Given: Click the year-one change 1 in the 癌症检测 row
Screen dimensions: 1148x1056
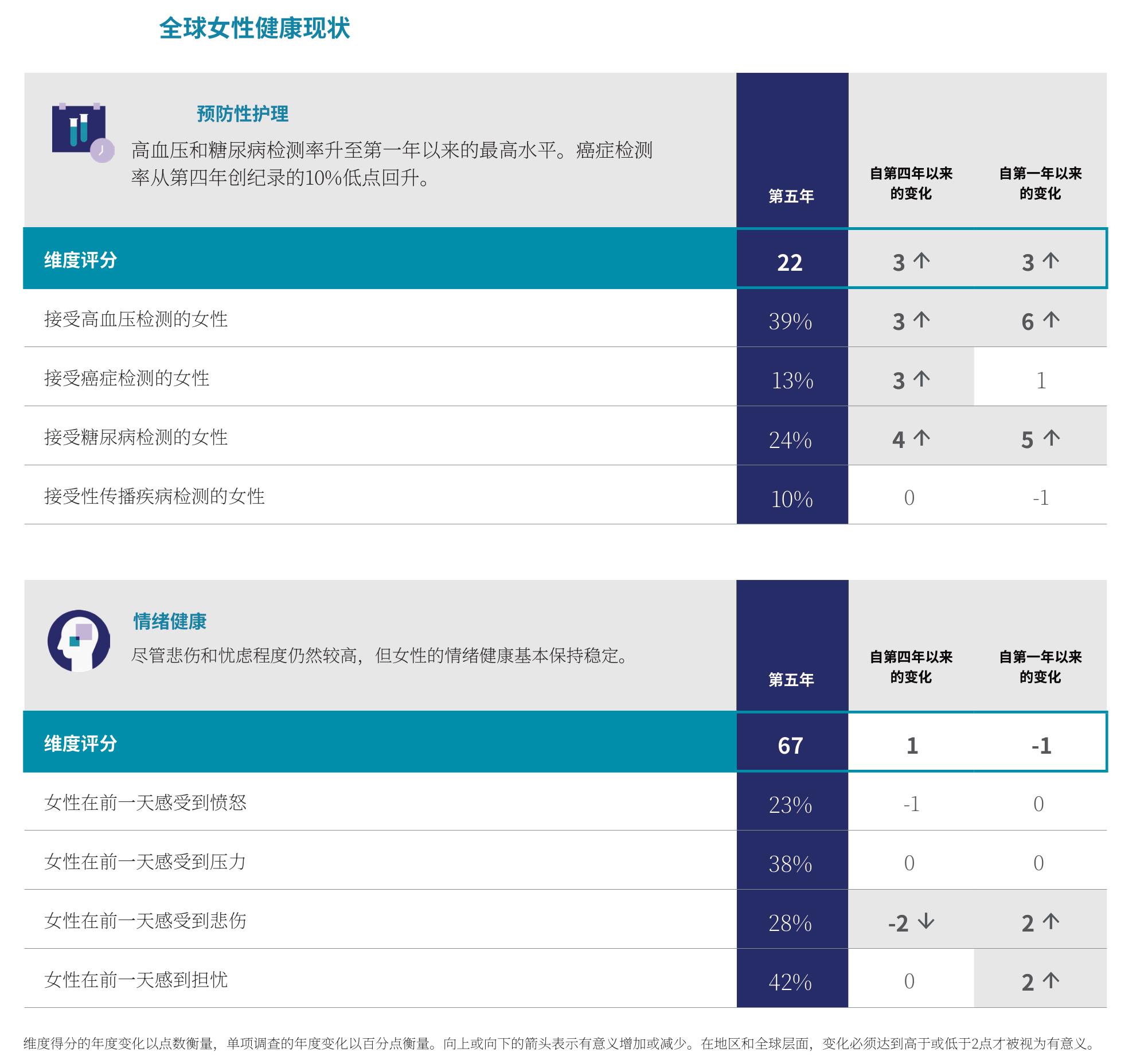Looking at the screenshot, I should coord(1041,380).
